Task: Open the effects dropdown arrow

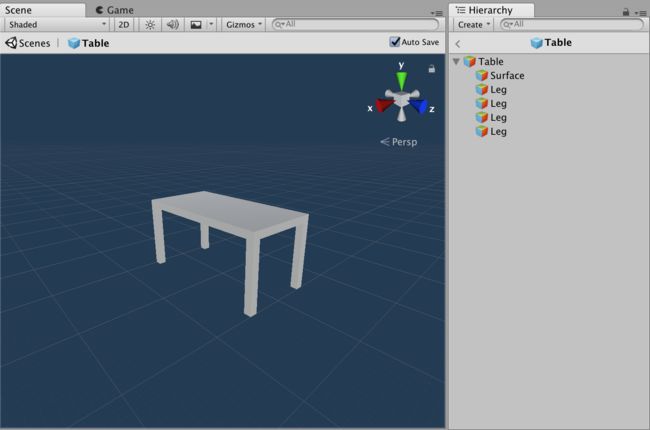Action: [x=211, y=24]
